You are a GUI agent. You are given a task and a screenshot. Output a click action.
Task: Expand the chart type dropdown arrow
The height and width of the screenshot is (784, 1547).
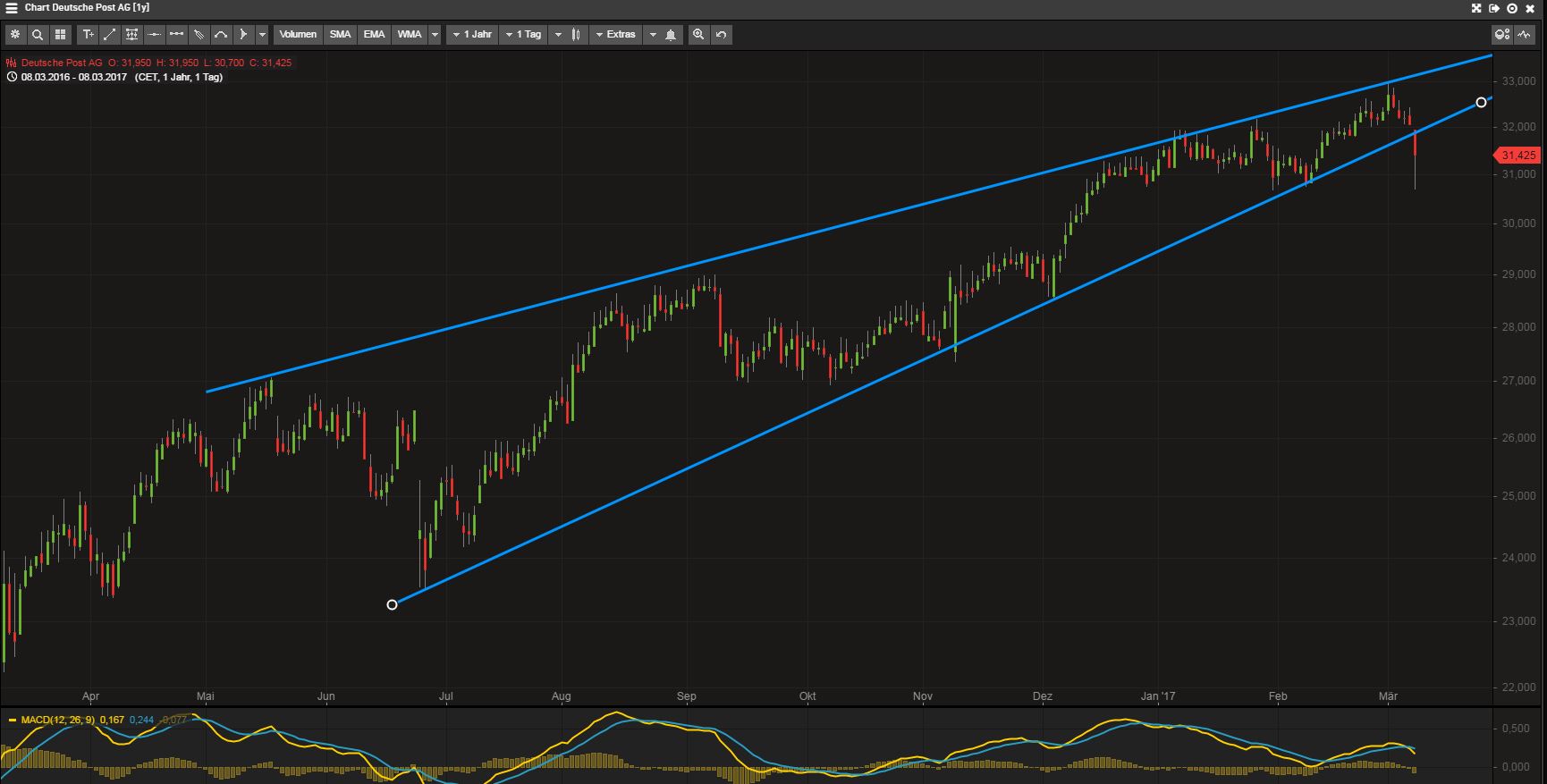tap(558, 35)
